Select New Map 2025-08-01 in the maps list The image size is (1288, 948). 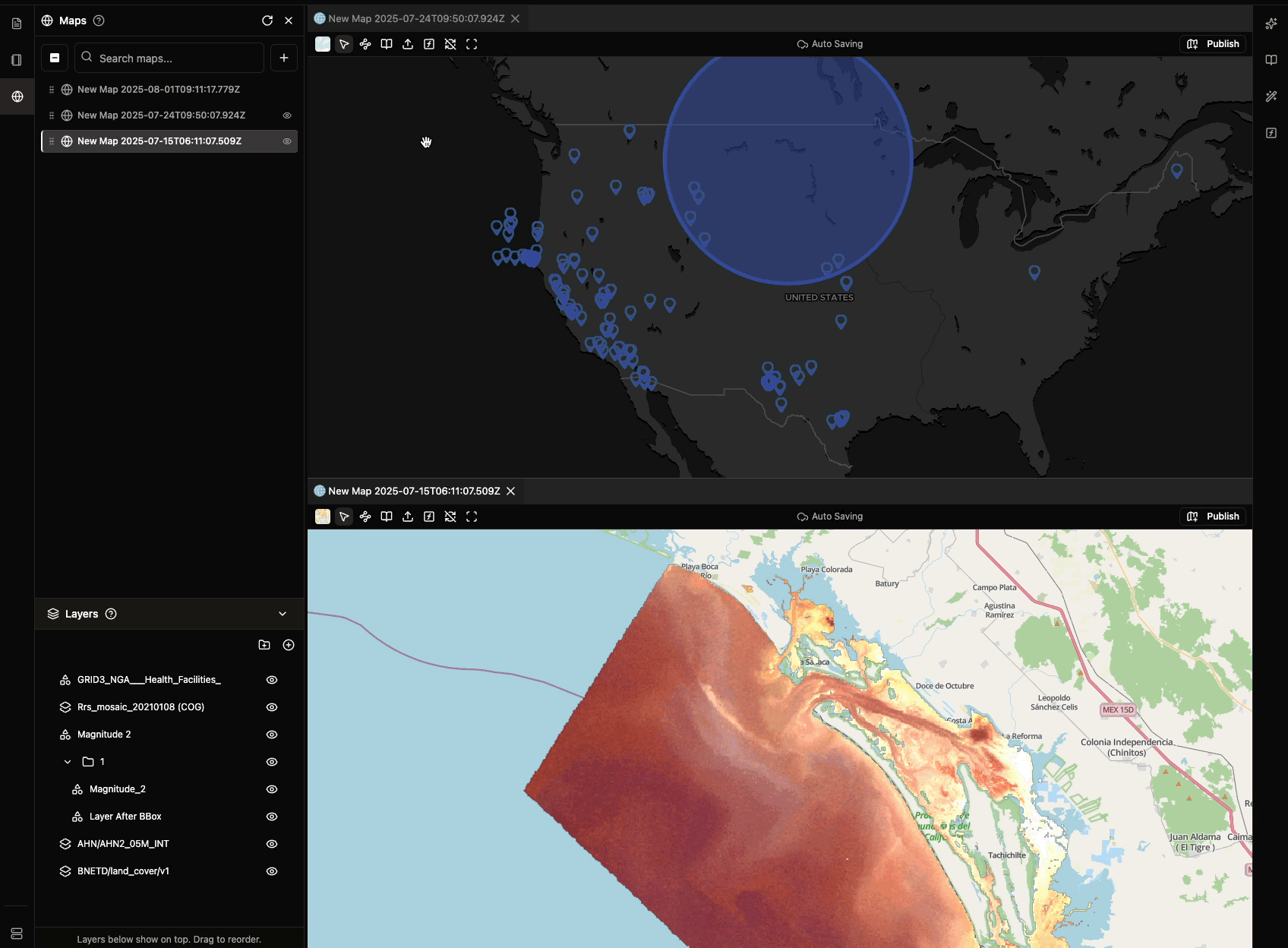coord(159,89)
